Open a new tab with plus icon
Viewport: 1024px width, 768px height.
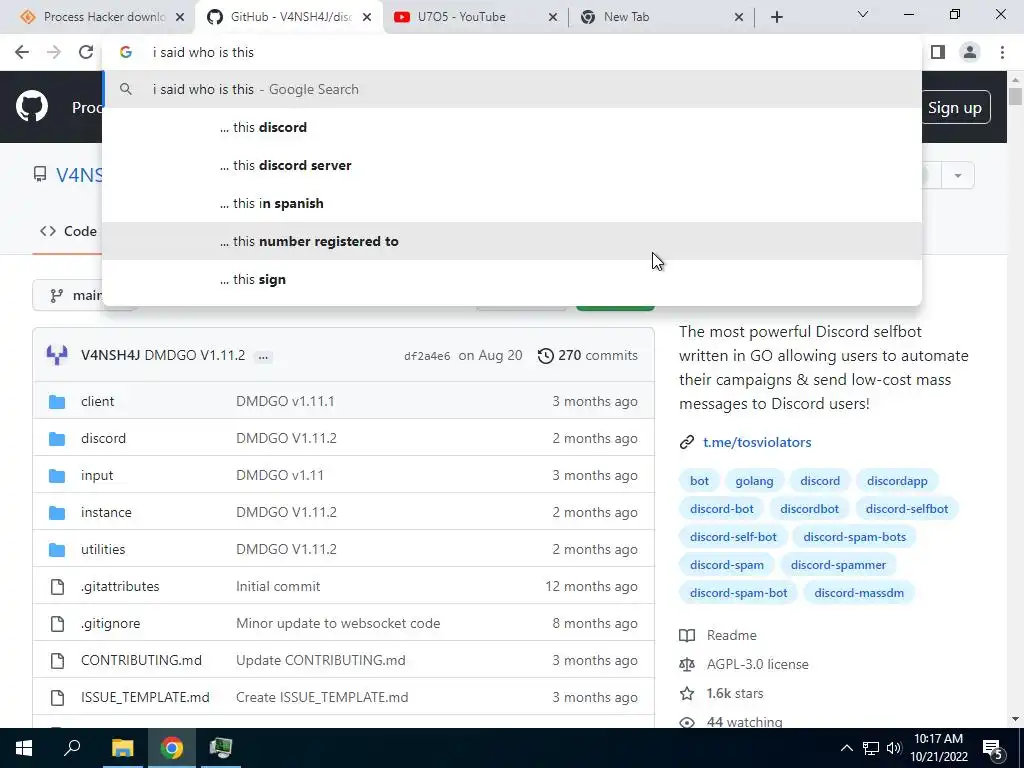(x=776, y=17)
